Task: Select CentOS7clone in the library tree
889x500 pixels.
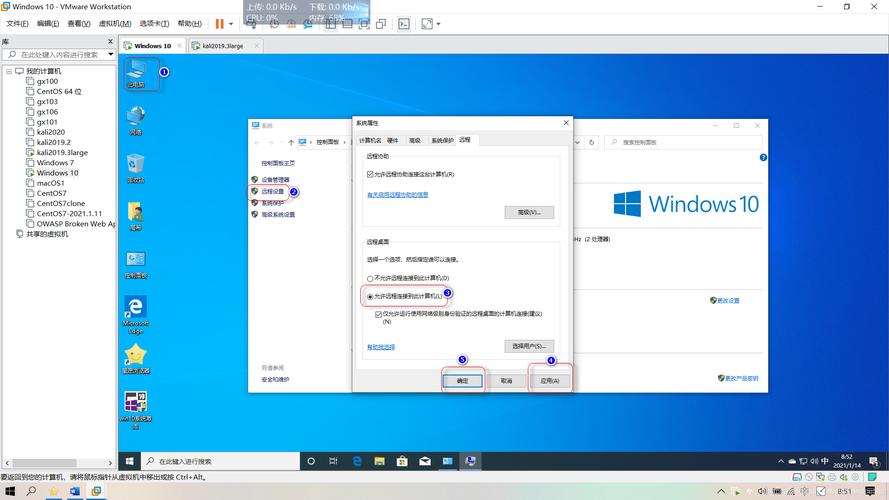Action: (x=56, y=204)
